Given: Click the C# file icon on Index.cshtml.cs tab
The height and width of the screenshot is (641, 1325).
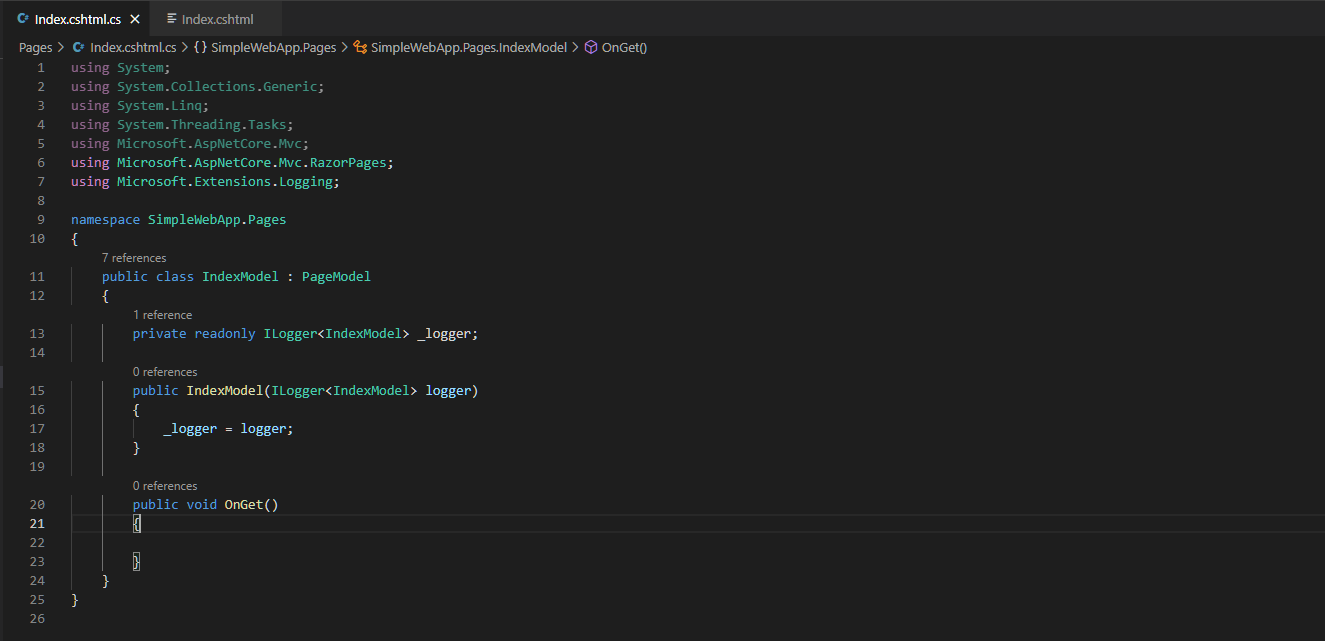Looking at the screenshot, I should click(23, 19).
